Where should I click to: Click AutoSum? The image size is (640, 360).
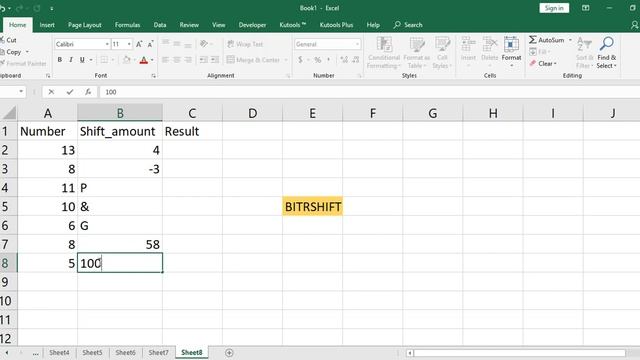pyautogui.click(x=546, y=40)
